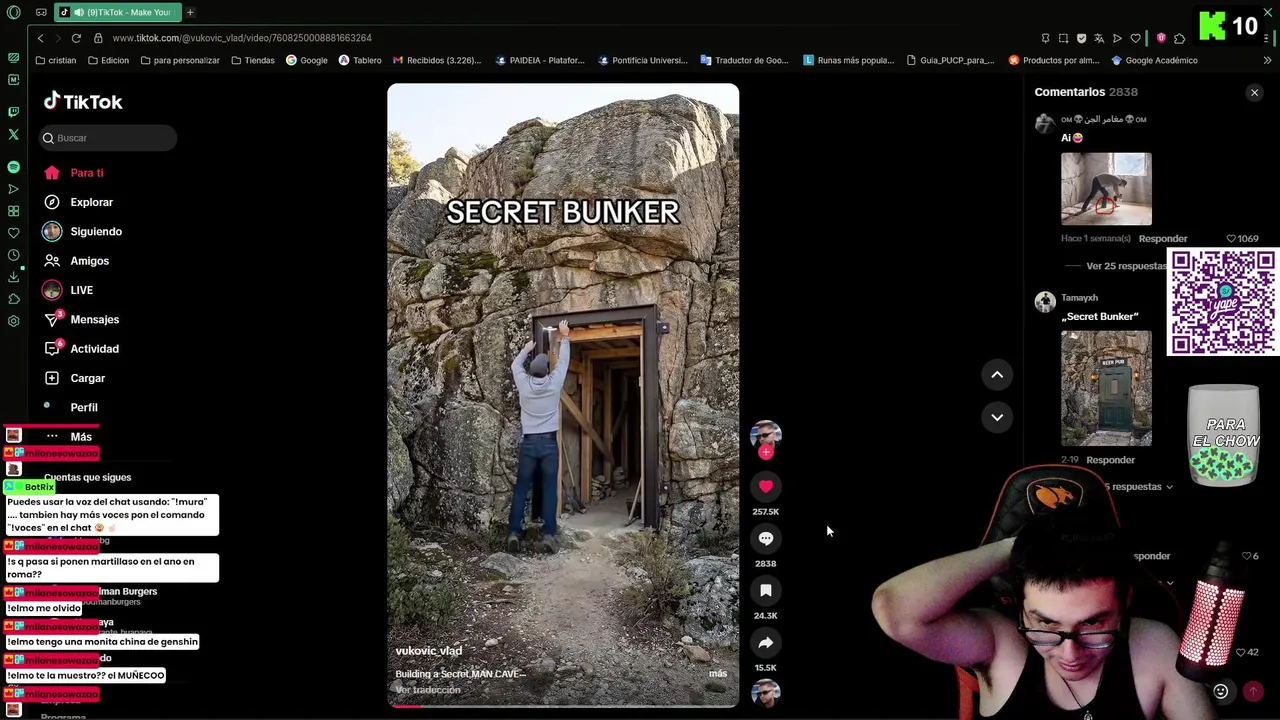Click the Buscar search field
Image resolution: width=1280 pixels, height=720 pixels.
click(x=108, y=138)
